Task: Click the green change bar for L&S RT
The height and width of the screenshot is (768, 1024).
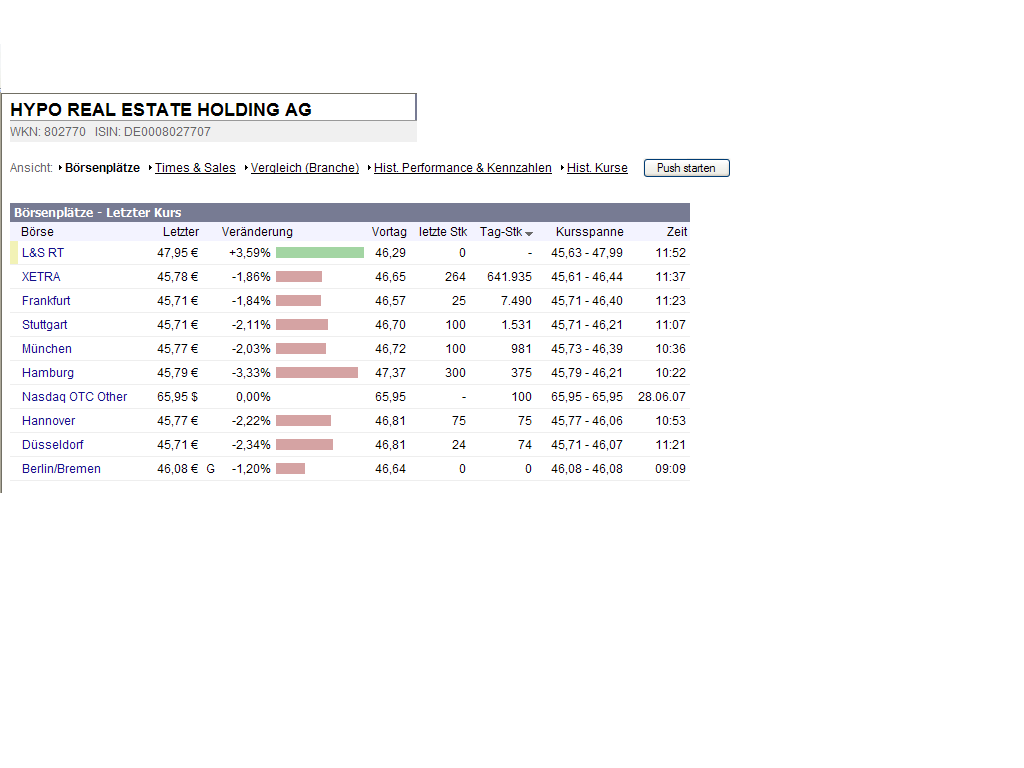Action: (x=319, y=252)
